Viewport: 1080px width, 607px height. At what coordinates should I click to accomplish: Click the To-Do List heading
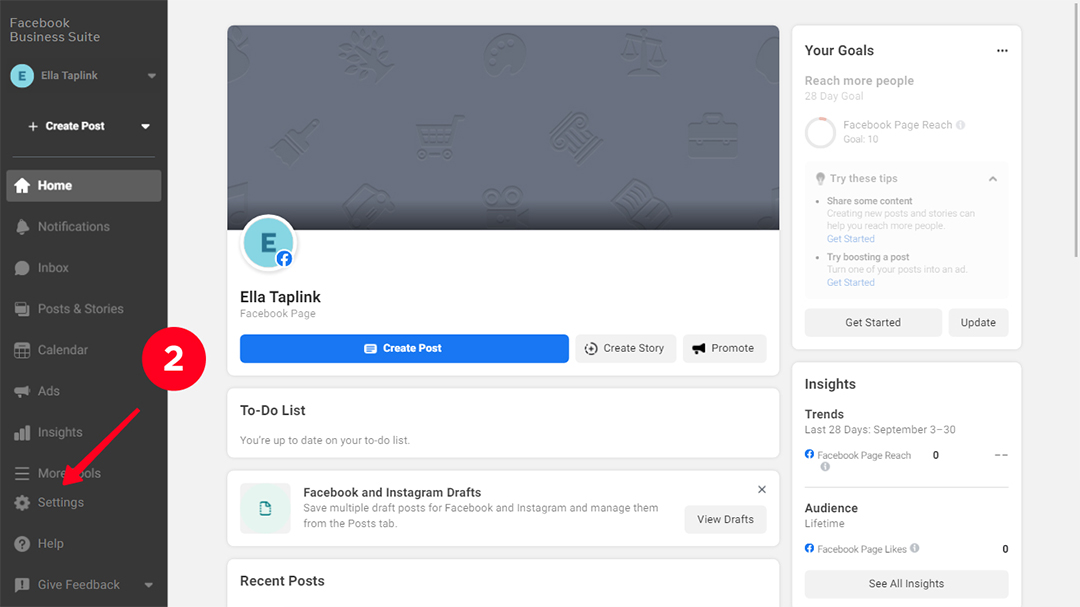(273, 411)
